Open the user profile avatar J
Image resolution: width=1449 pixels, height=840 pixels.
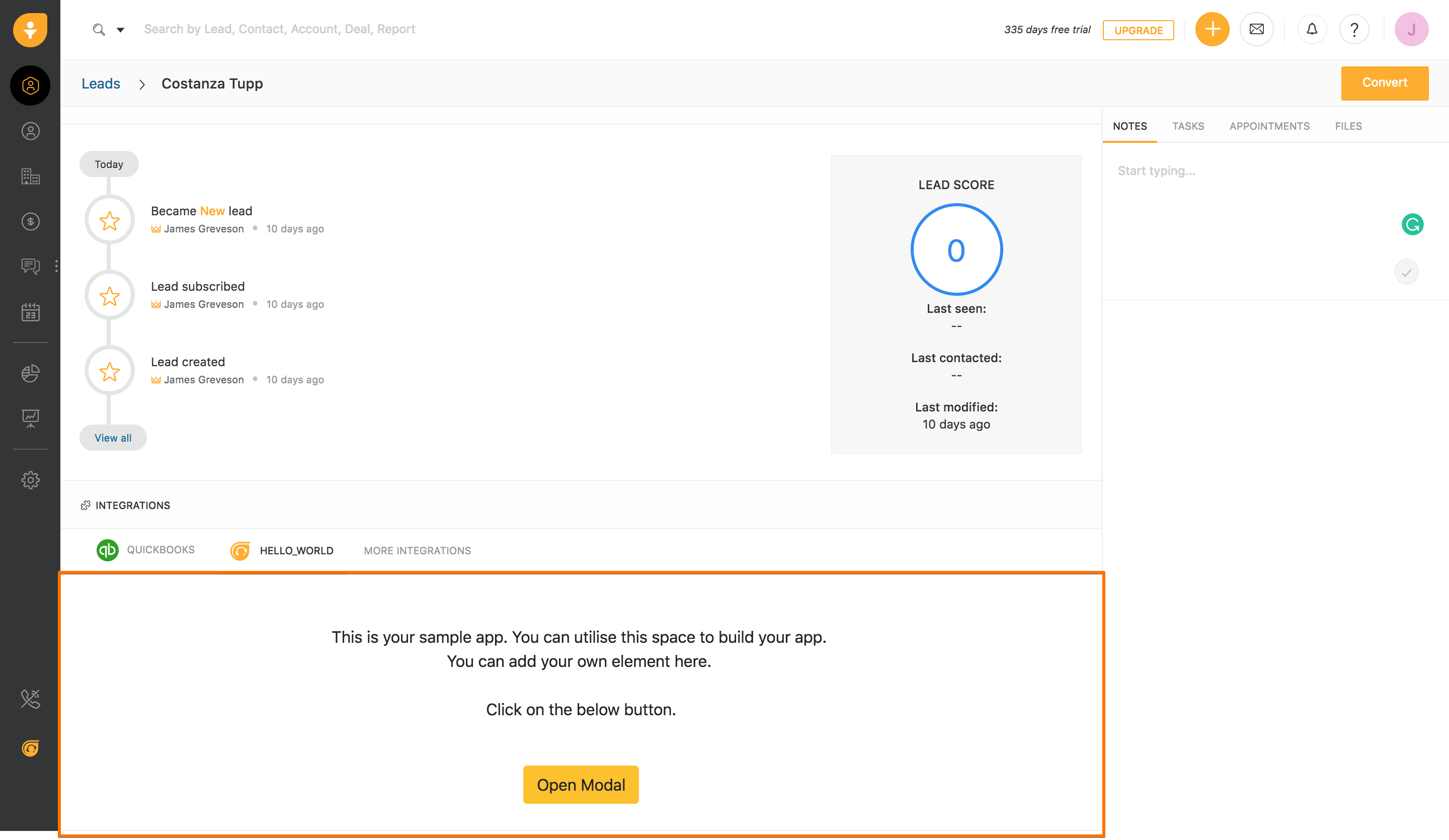coord(1411,29)
